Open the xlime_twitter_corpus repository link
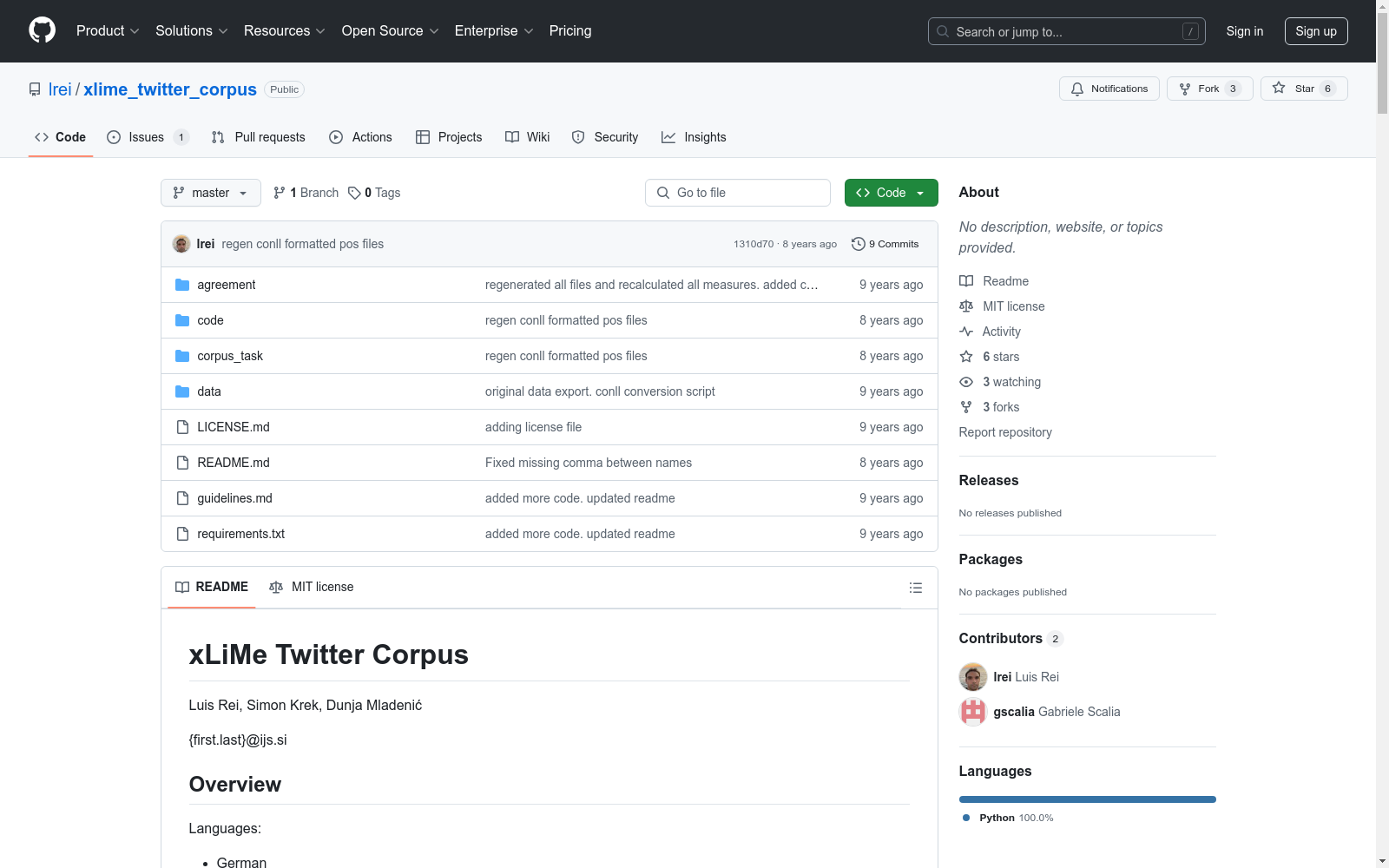Image resolution: width=1389 pixels, height=868 pixels. pyautogui.click(x=170, y=89)
